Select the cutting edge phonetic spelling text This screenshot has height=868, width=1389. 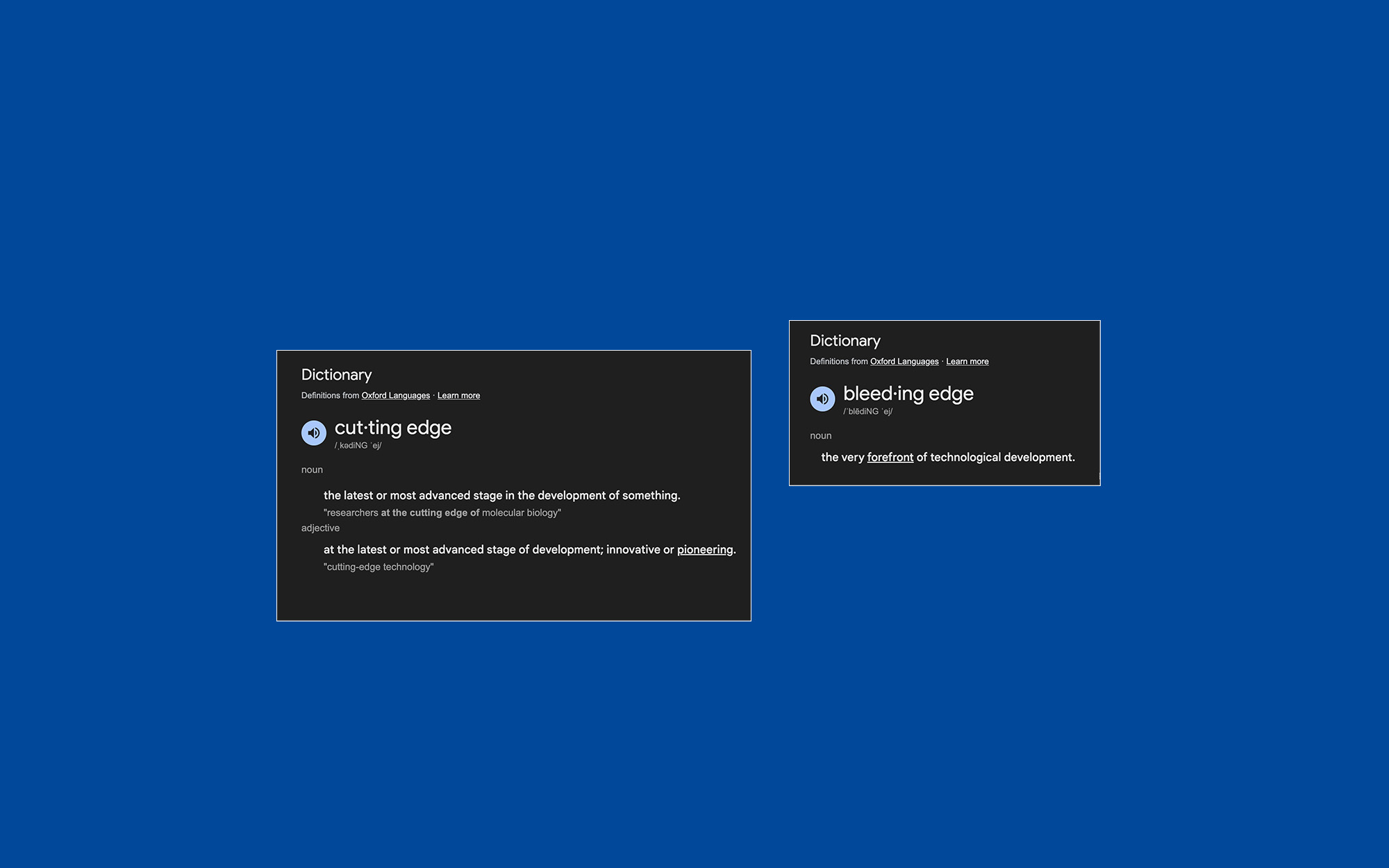click(358, 446)
